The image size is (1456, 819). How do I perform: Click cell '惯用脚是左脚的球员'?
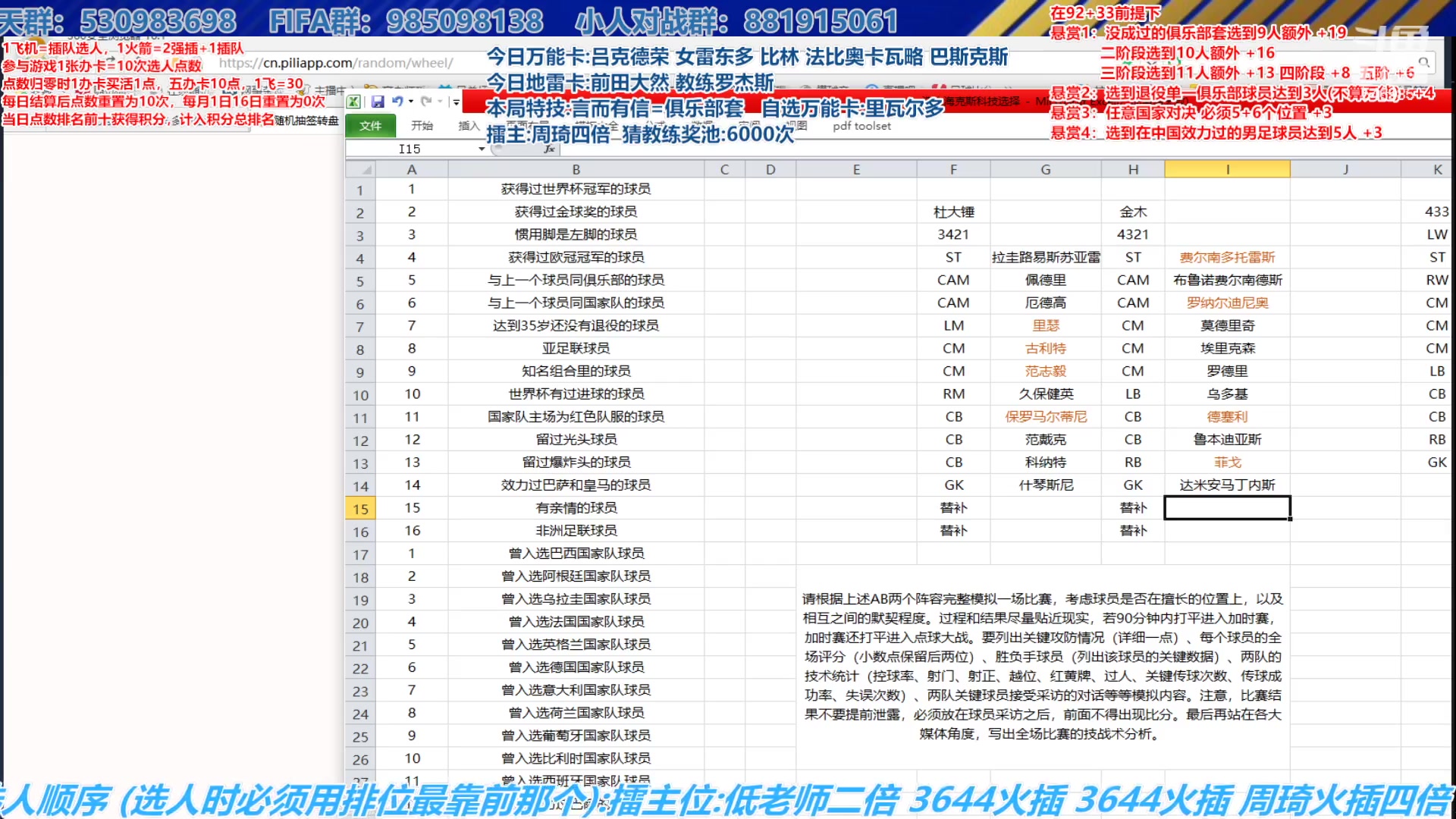pyautogui.click(x=576, y=234)
